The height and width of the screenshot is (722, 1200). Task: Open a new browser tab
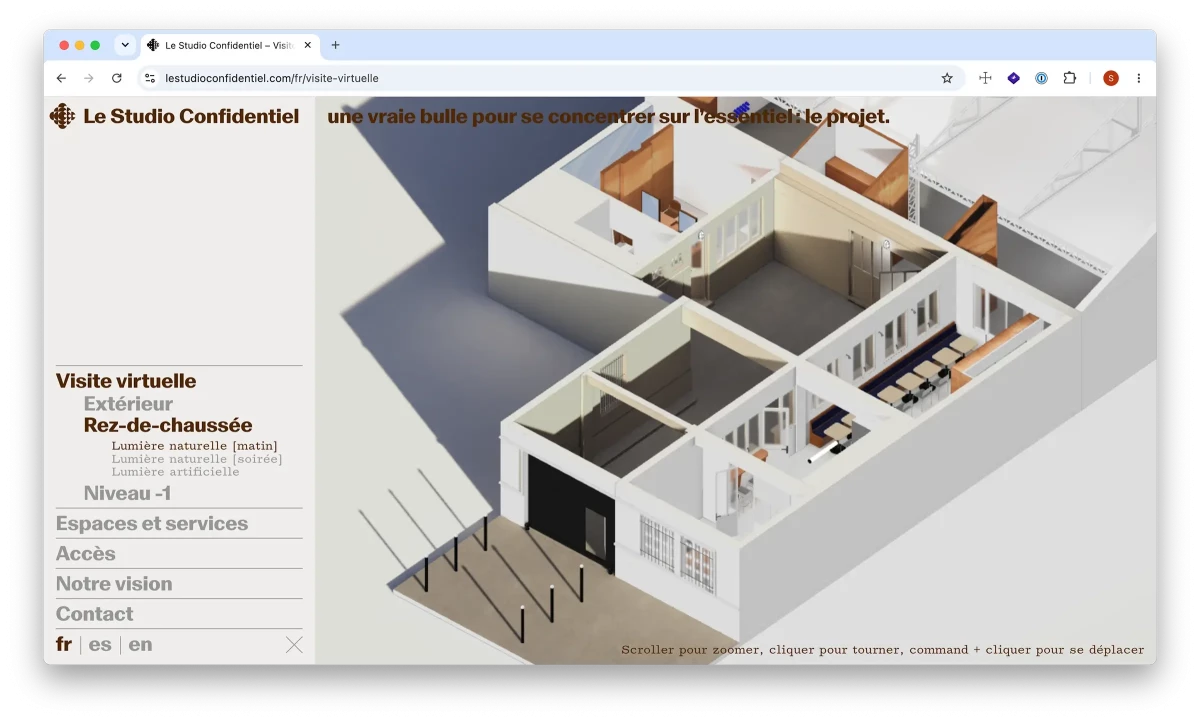(335, 45)
